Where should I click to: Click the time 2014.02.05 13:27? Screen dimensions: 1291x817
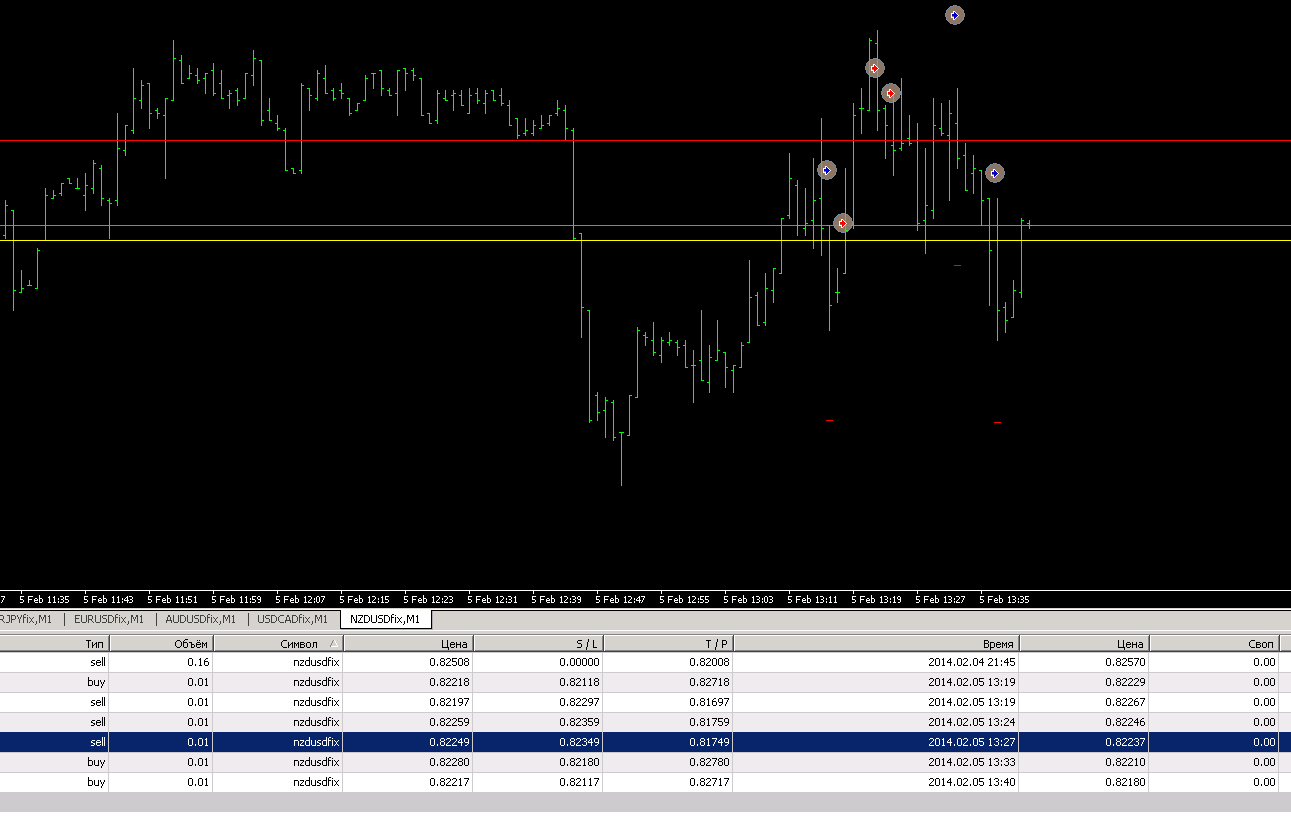coord(972,742)
